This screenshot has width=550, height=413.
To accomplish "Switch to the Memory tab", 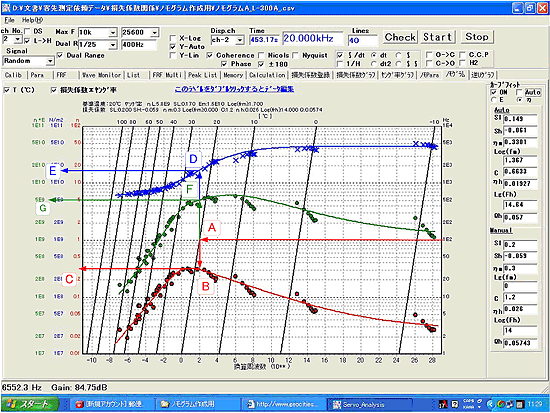I will (233, 75).
